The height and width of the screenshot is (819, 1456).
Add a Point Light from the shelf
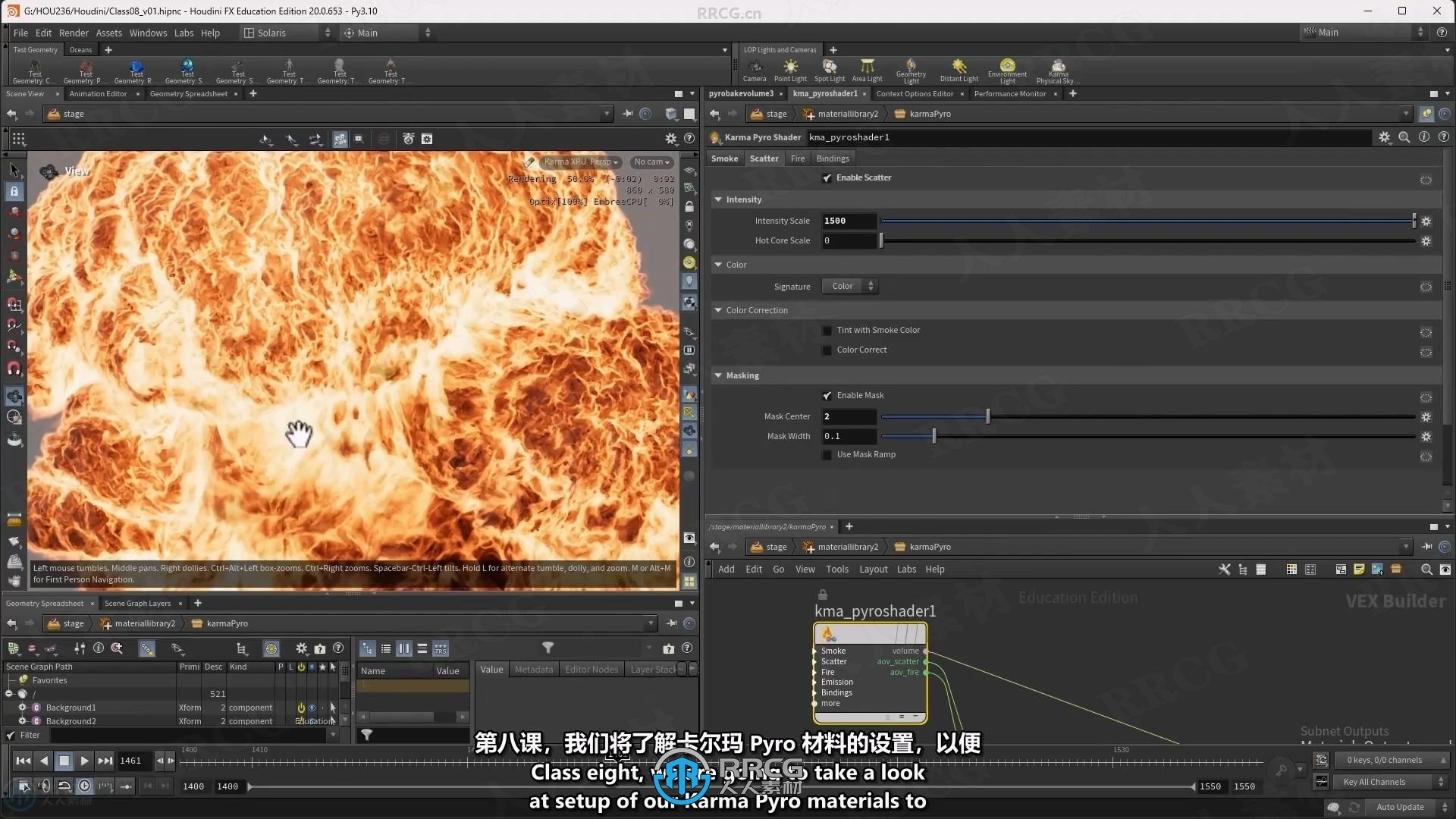790,71
